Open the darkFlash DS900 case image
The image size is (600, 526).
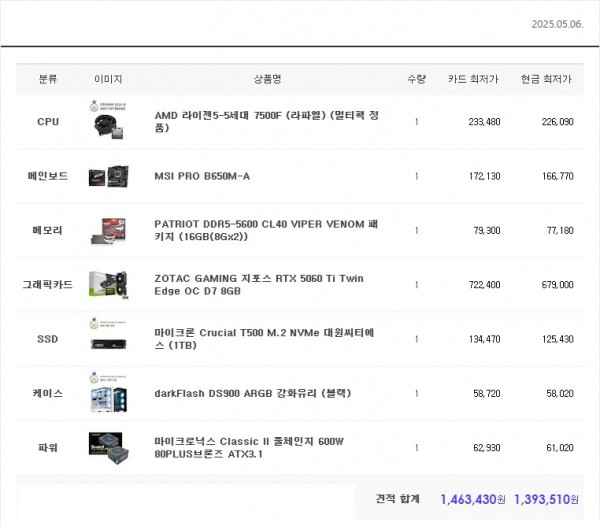tap(108, 392)
